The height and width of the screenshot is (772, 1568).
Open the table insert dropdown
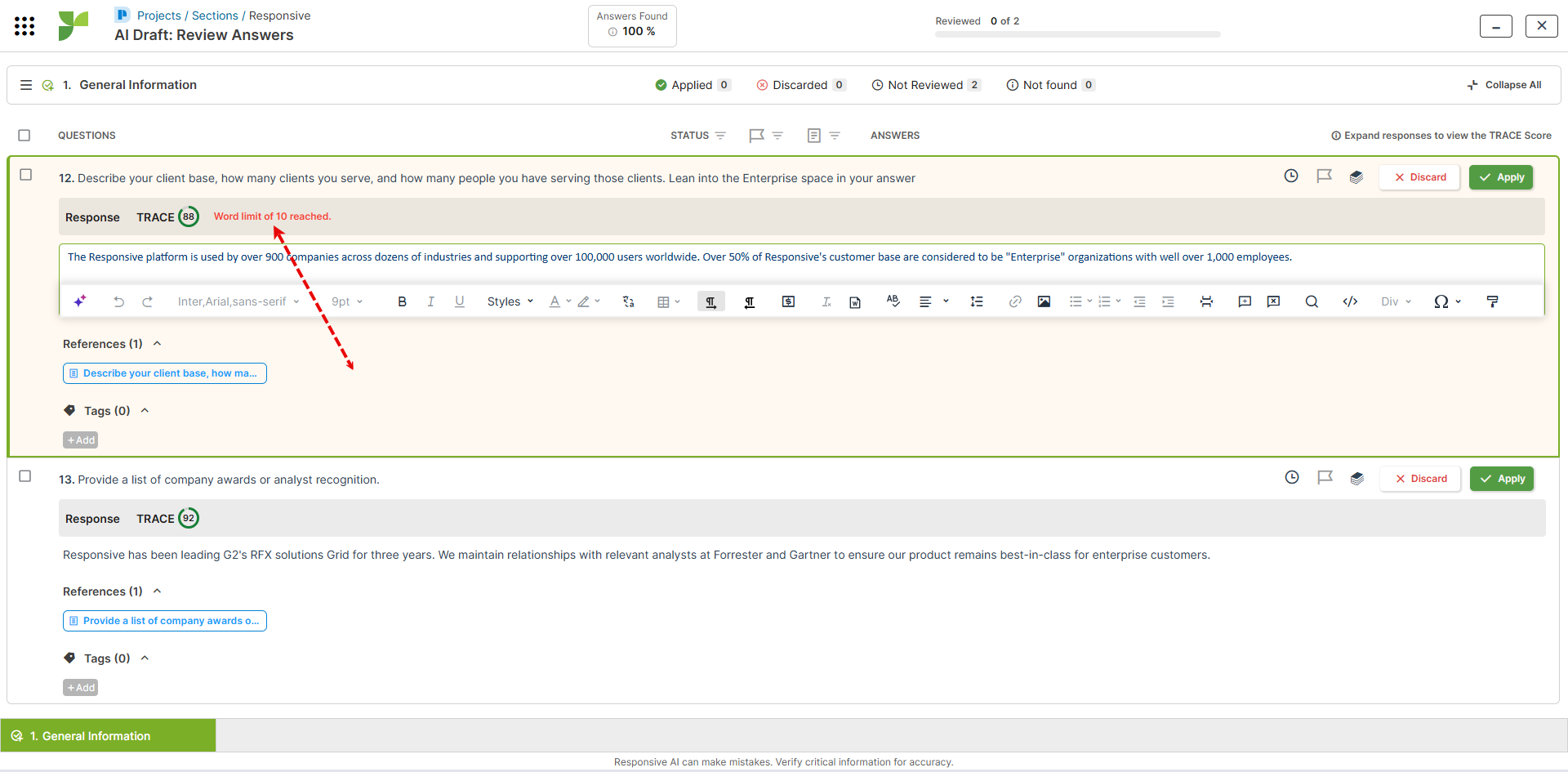669,301
